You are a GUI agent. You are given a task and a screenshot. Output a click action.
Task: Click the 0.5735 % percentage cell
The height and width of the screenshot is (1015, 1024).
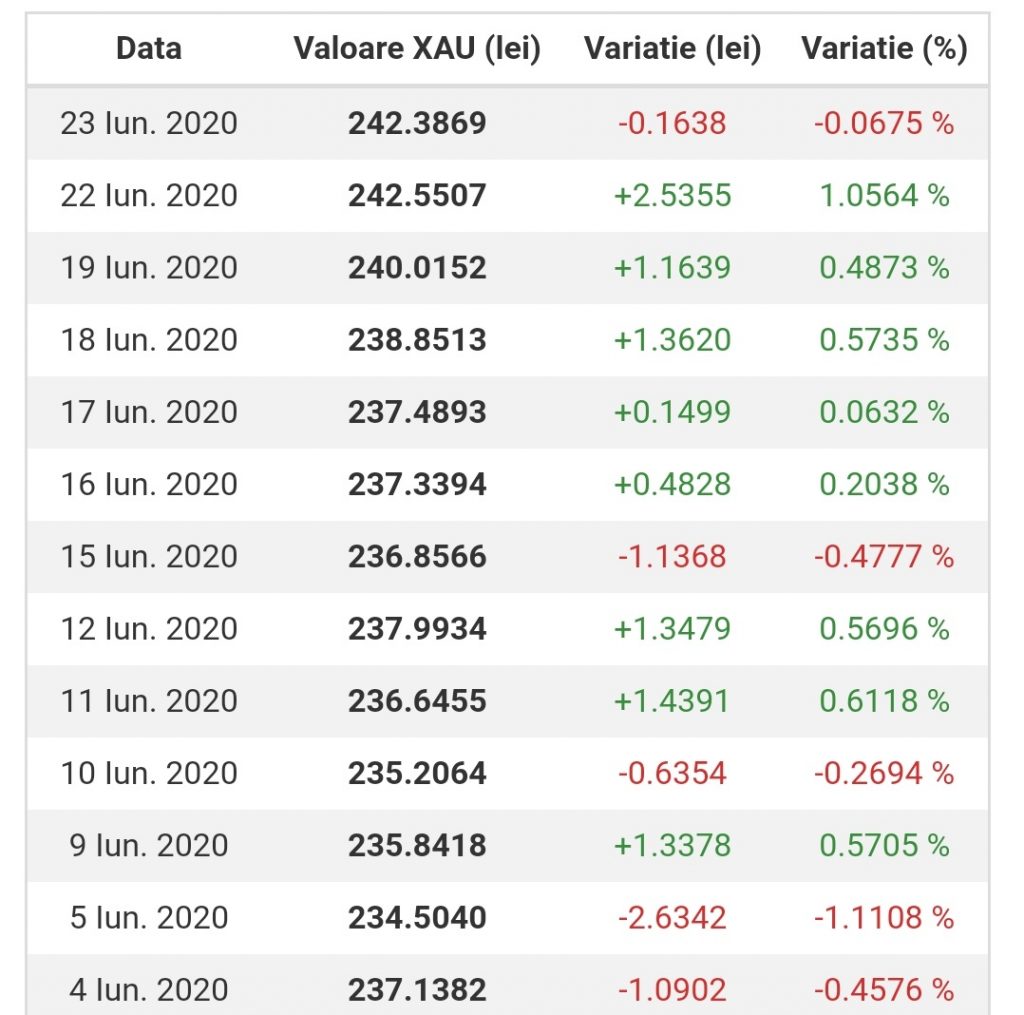(884, 340)
